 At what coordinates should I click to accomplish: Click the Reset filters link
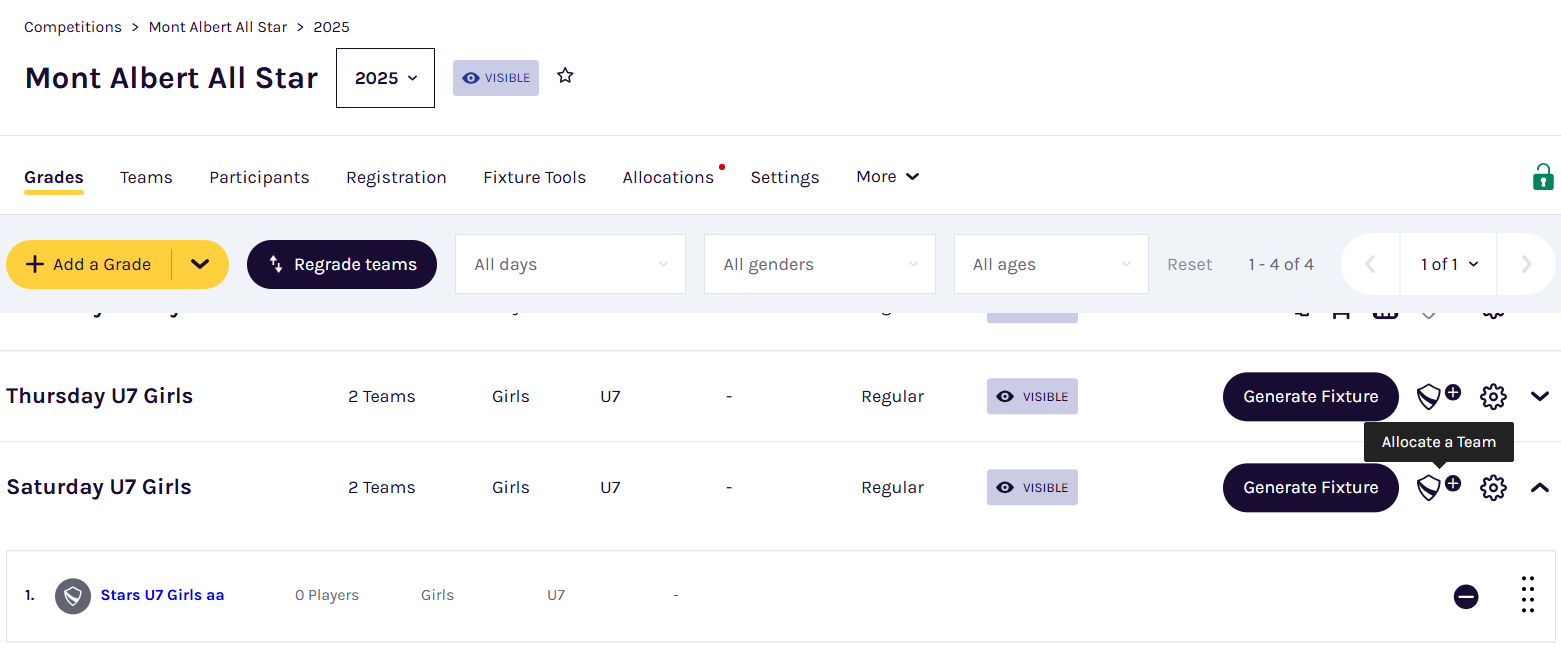[1189, 264]
